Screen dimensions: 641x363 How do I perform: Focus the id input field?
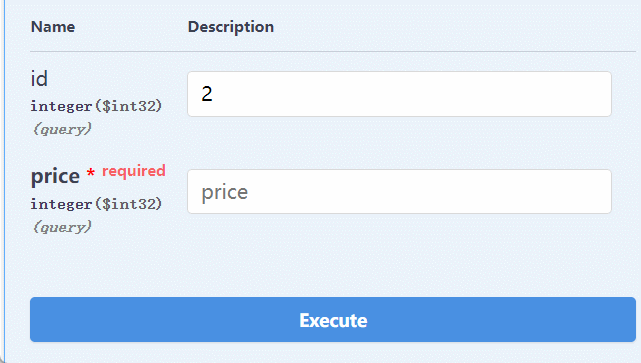399,94
